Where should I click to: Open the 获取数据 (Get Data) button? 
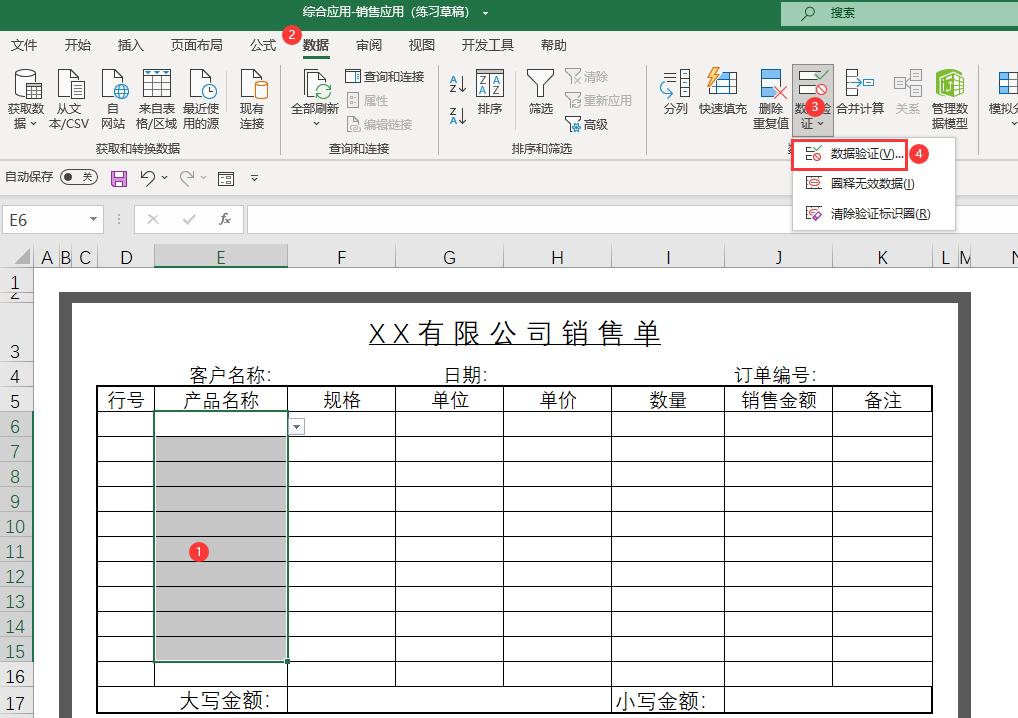pos(26,99)
